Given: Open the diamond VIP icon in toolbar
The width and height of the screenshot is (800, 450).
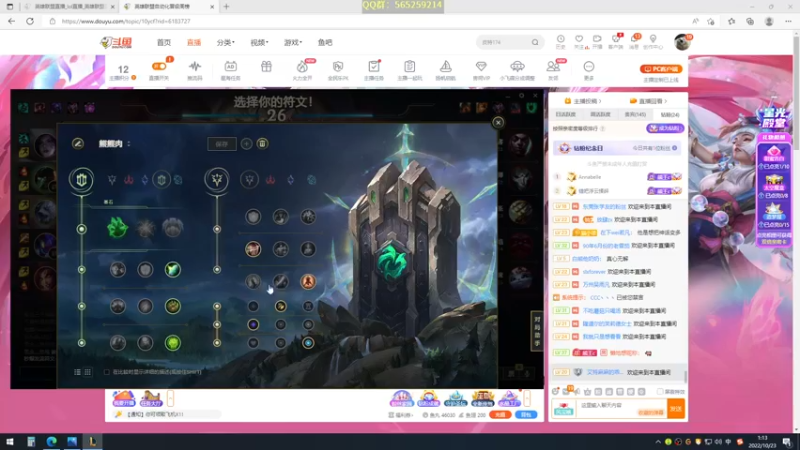Looking at the screenshot, I should pos(481,67).
